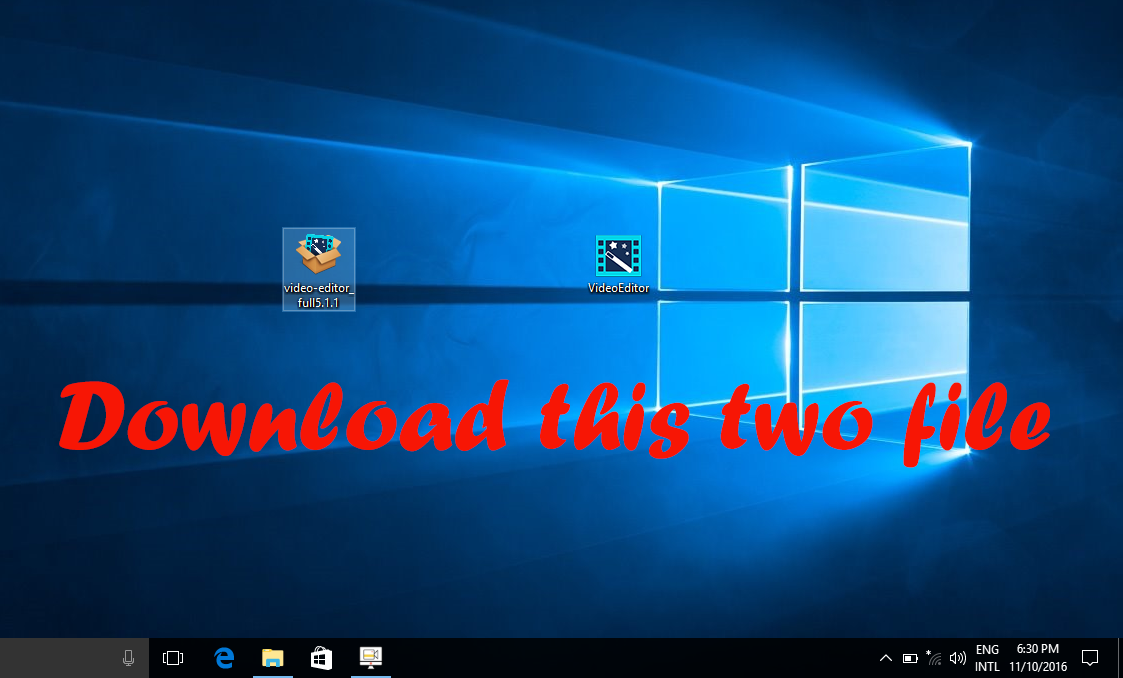
Task: Click the Cortana microphone icon
Action: (x=128, y=657)
